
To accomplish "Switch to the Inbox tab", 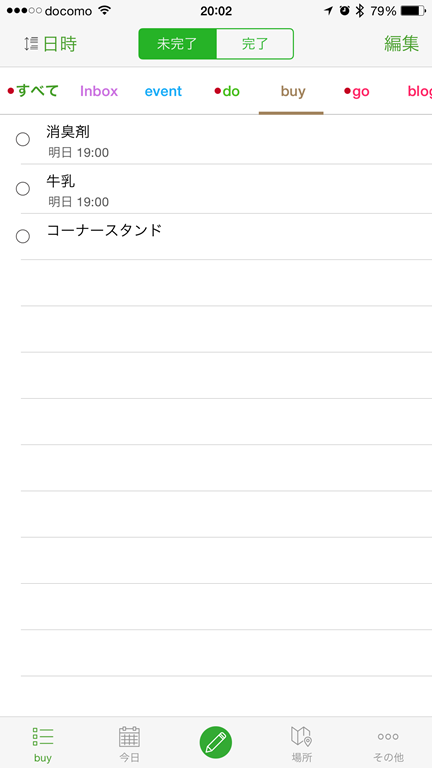I will (99, 91).
